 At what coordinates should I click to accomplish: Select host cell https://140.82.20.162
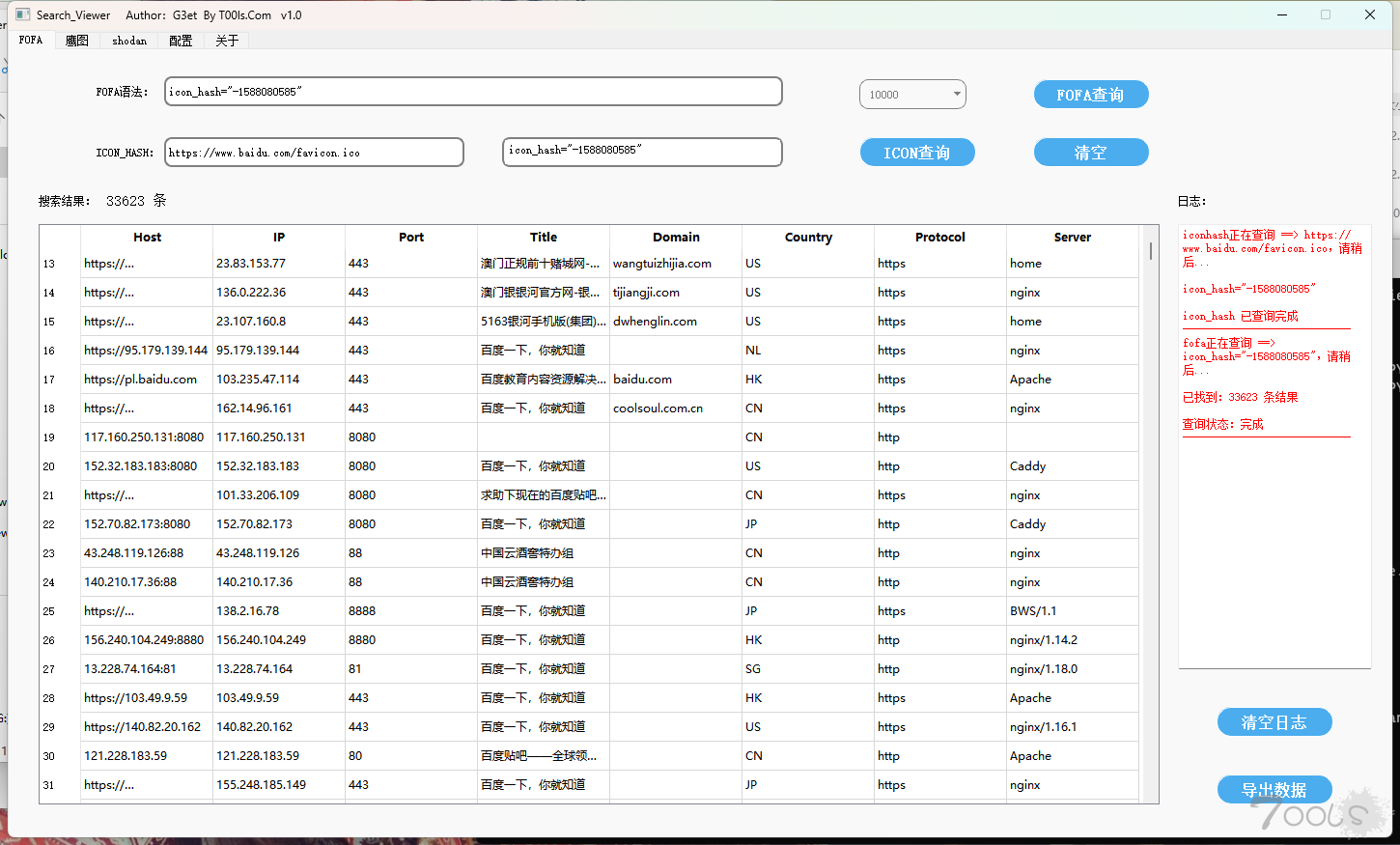147,727
